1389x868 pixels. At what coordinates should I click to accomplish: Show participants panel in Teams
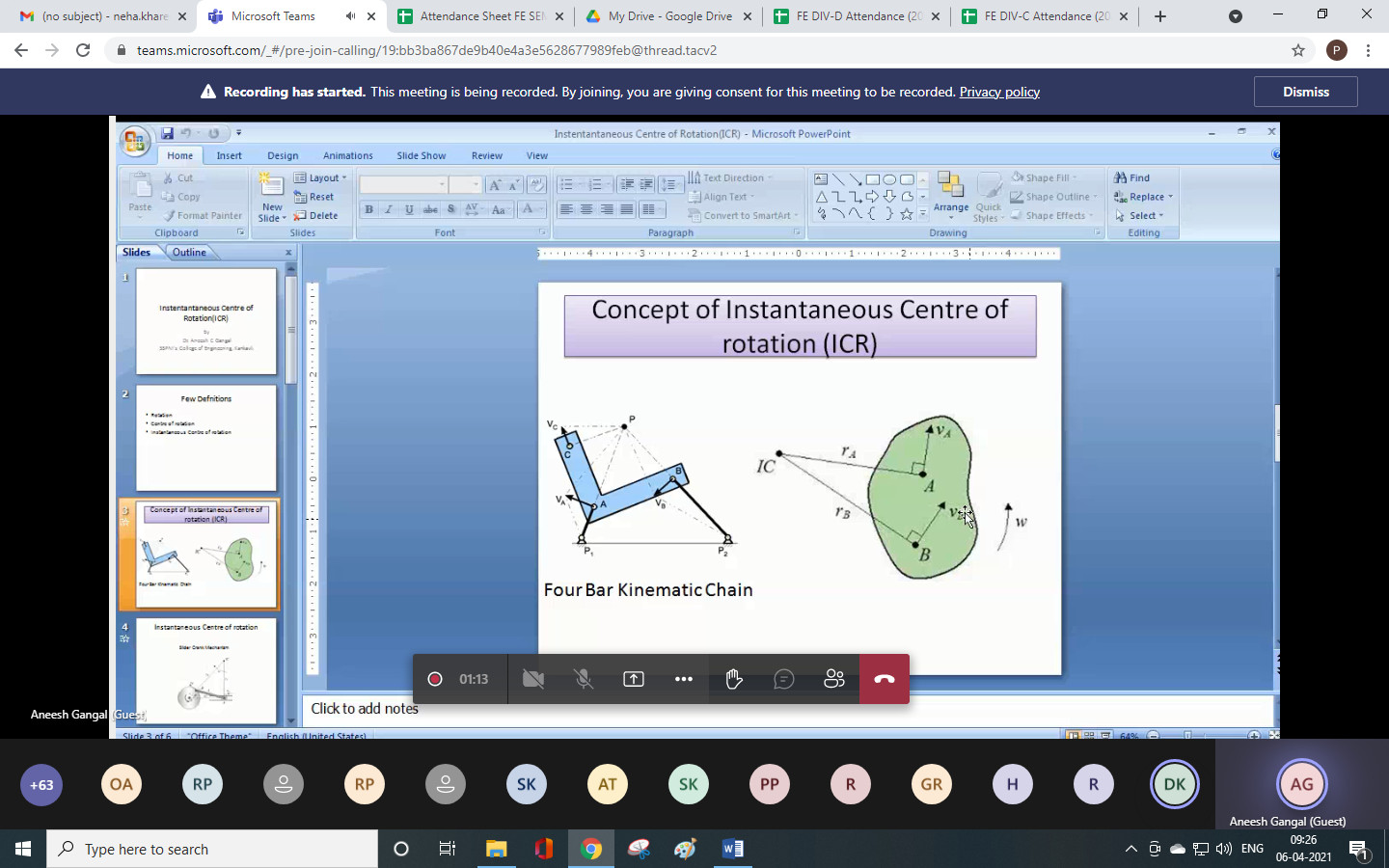point(834,679)
